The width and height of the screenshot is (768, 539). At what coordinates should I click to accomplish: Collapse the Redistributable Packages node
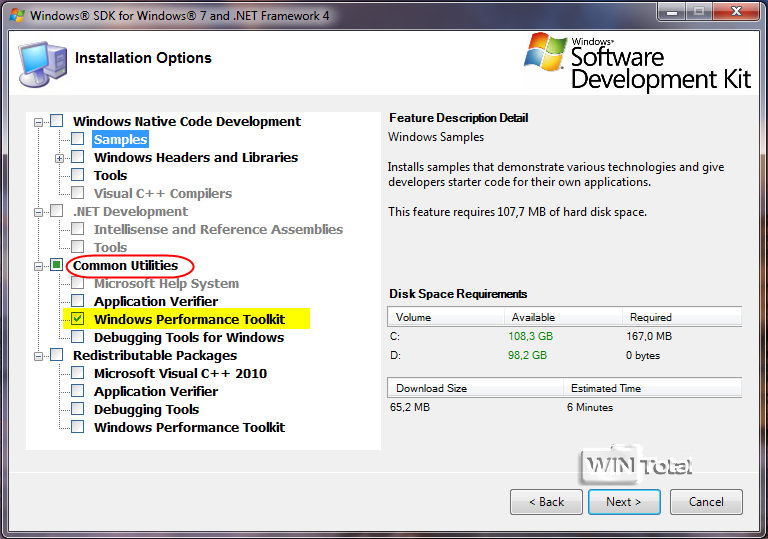(x=38, y=356)
